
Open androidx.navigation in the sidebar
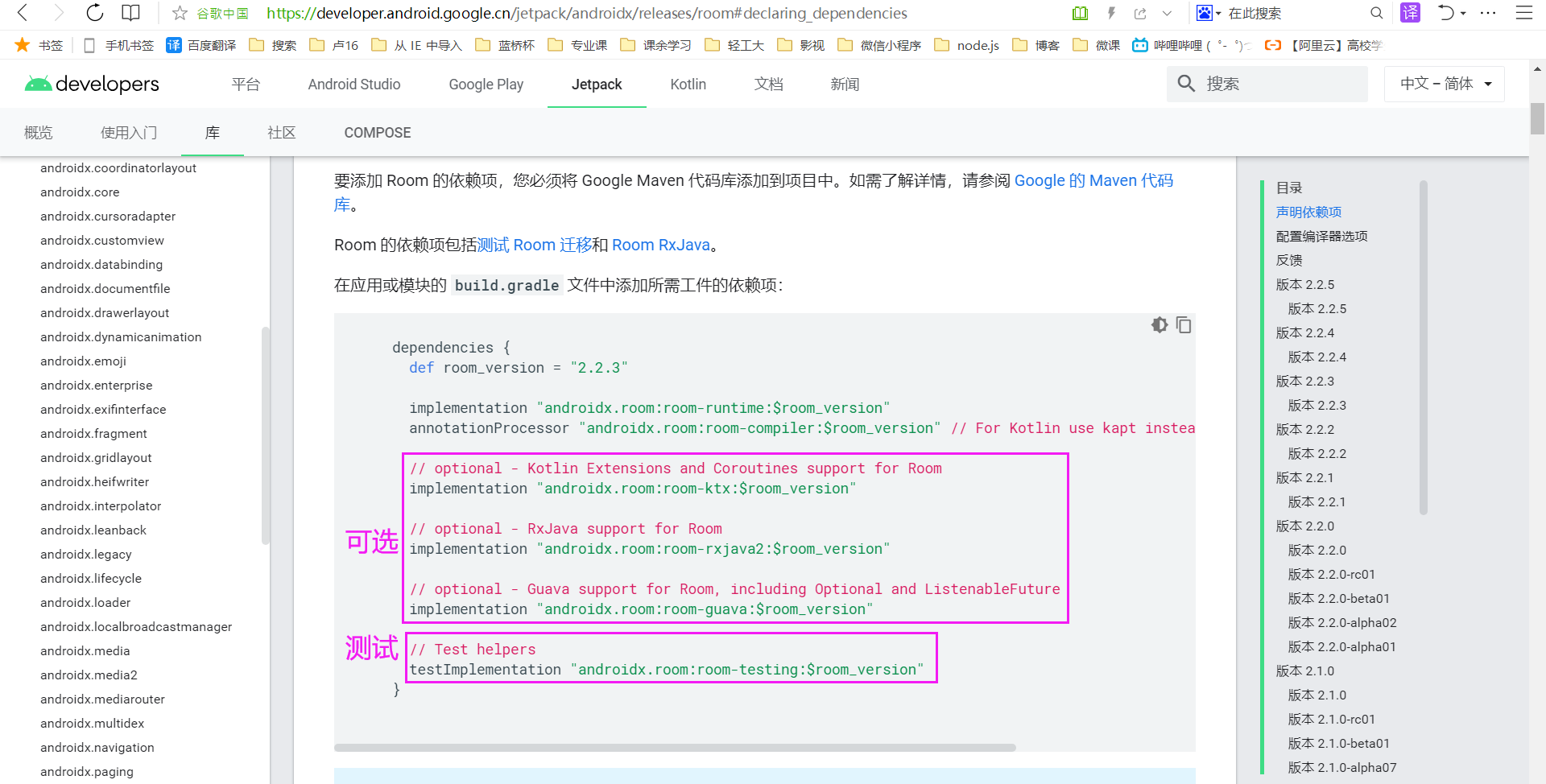click(x=97, y=747)
